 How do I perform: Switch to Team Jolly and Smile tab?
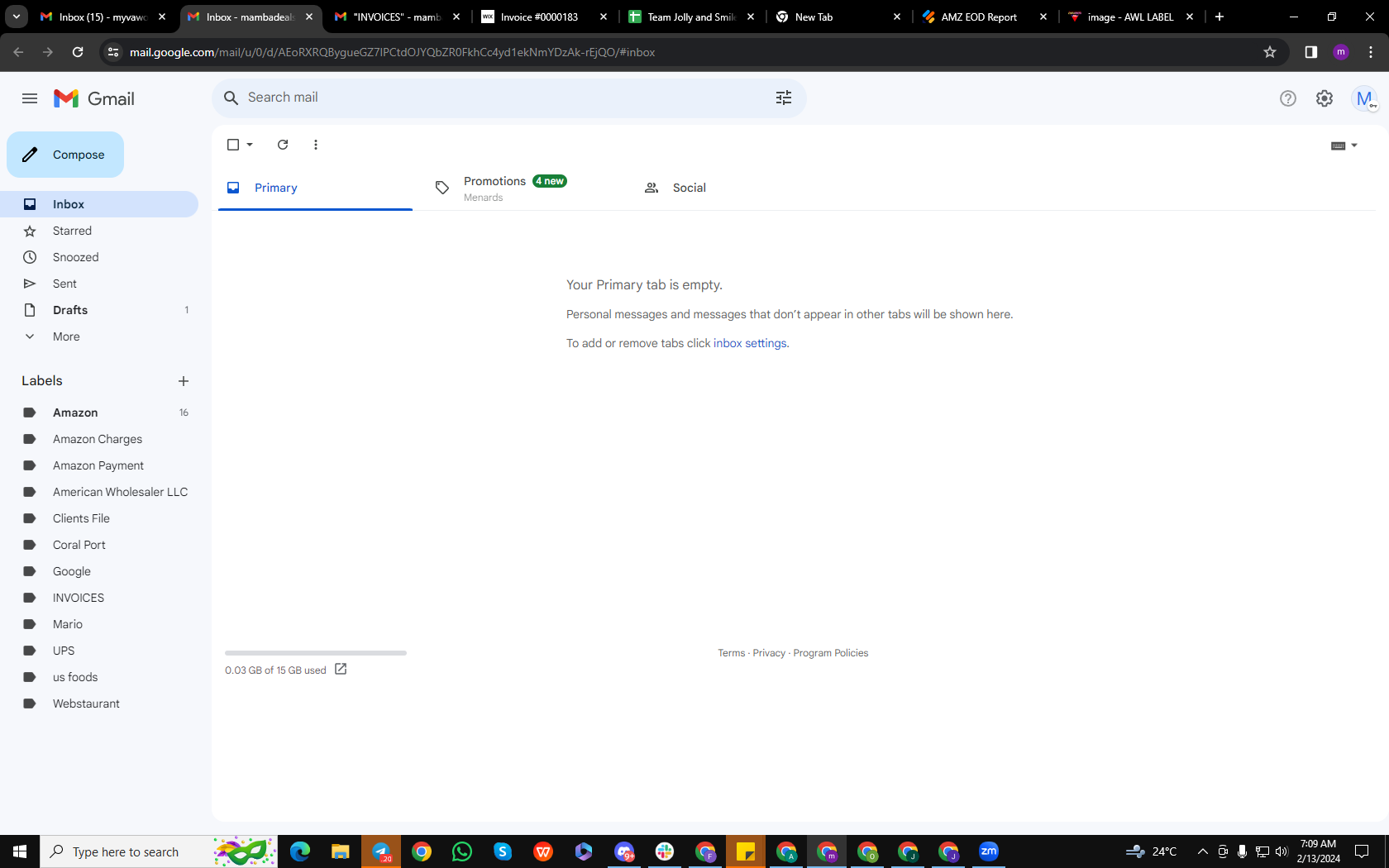click(691, 17)
